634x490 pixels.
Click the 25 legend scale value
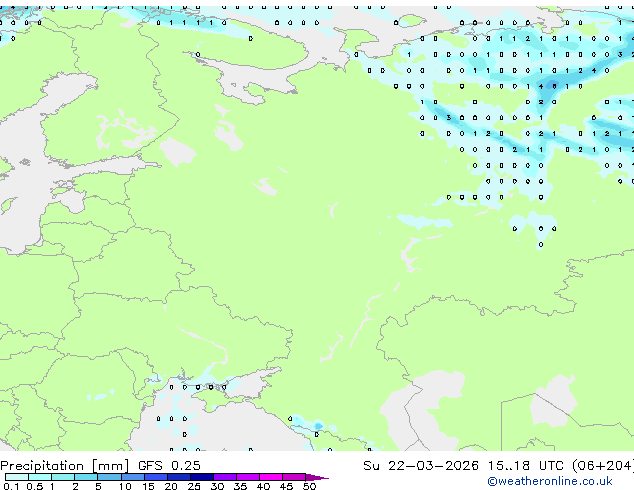coord(194,486)
